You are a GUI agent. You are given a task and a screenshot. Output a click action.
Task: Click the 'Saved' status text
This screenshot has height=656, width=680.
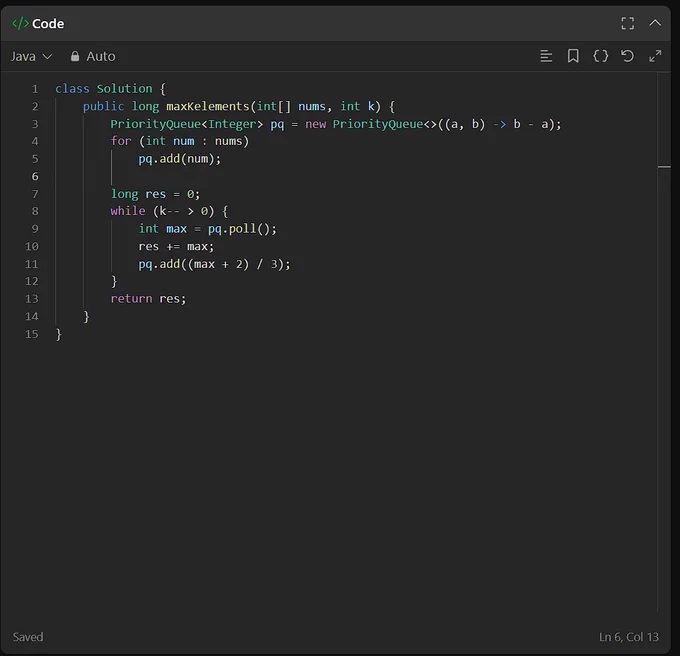(x=28, y=637)
